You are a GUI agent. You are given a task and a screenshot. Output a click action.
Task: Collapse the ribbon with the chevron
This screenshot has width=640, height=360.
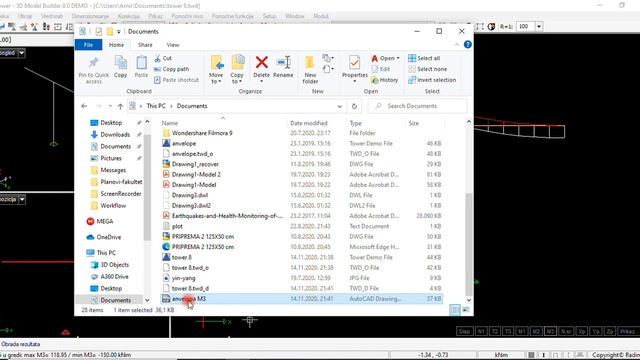coord(457,44)
